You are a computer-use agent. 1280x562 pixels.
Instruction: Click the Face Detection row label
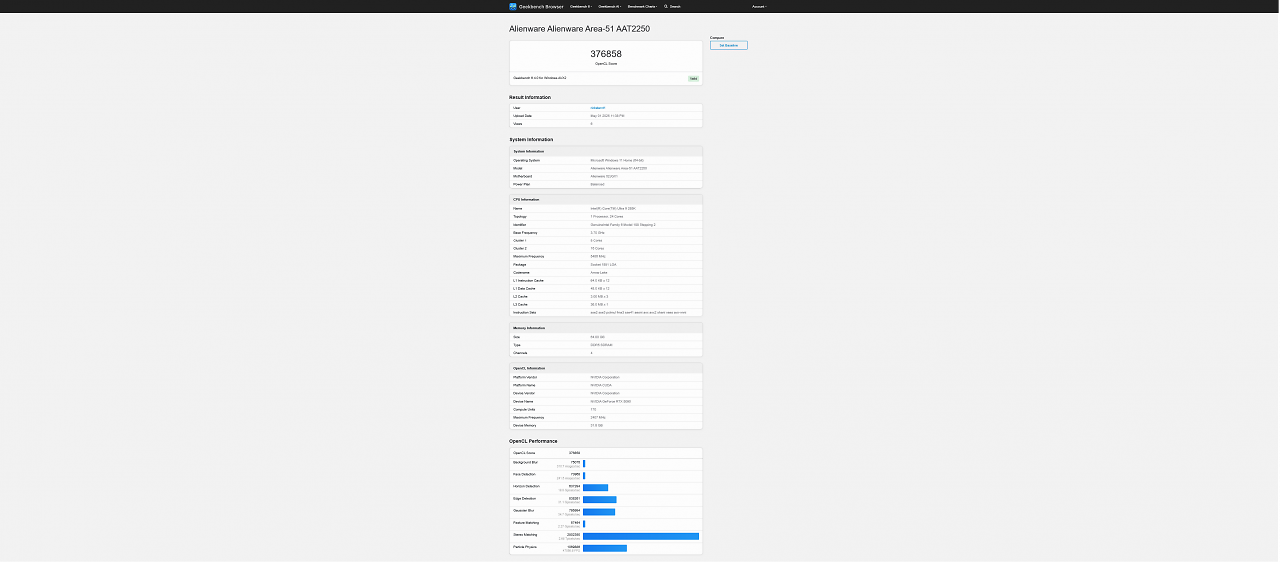pos(523,474)
